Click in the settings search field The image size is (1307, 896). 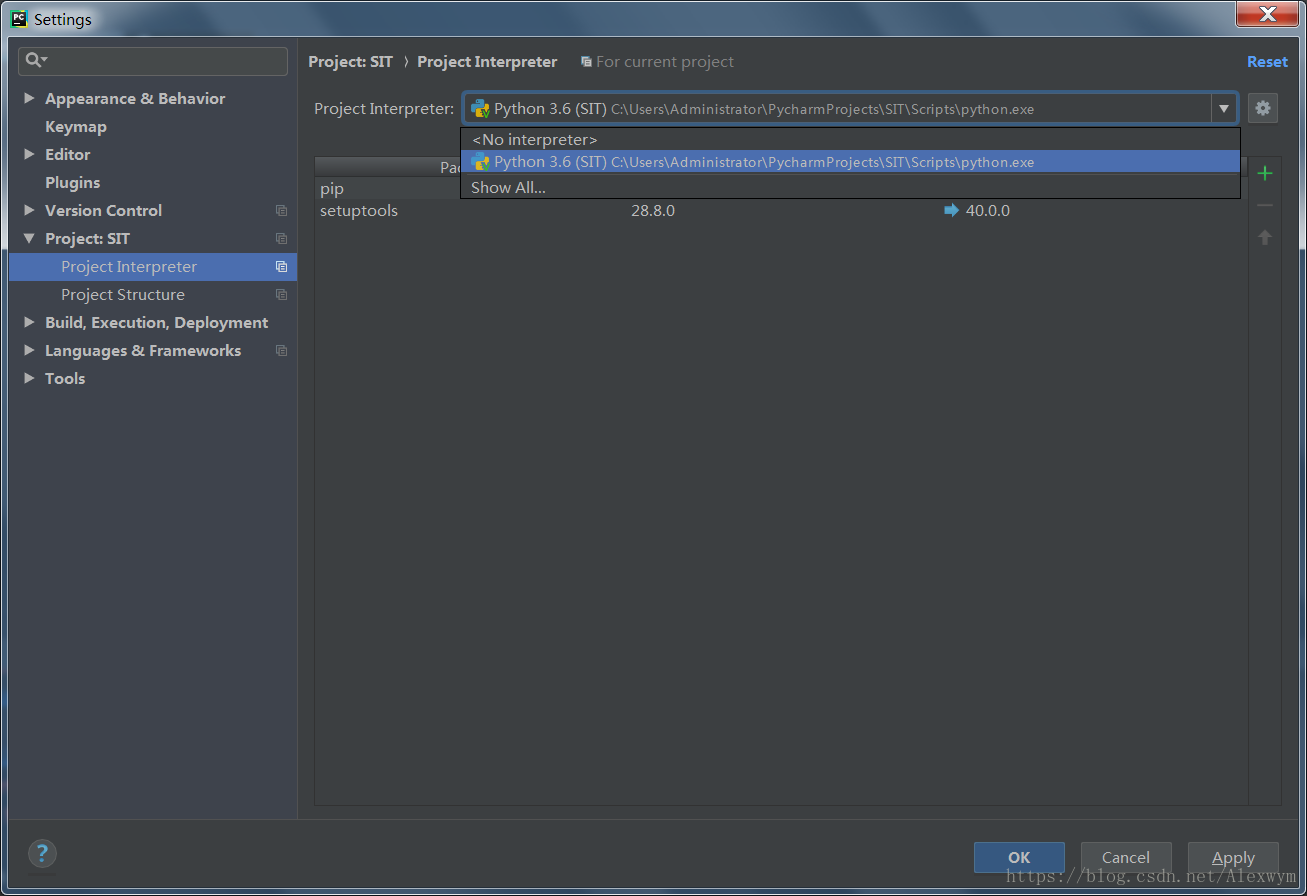coord(153,61)
